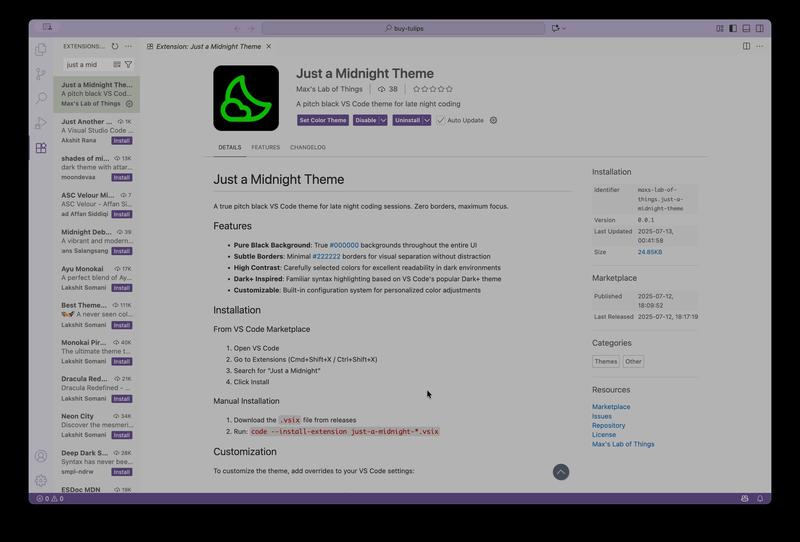Split the editor to the right
This screenshot has width=800, height=542.
tap(746, 46)
